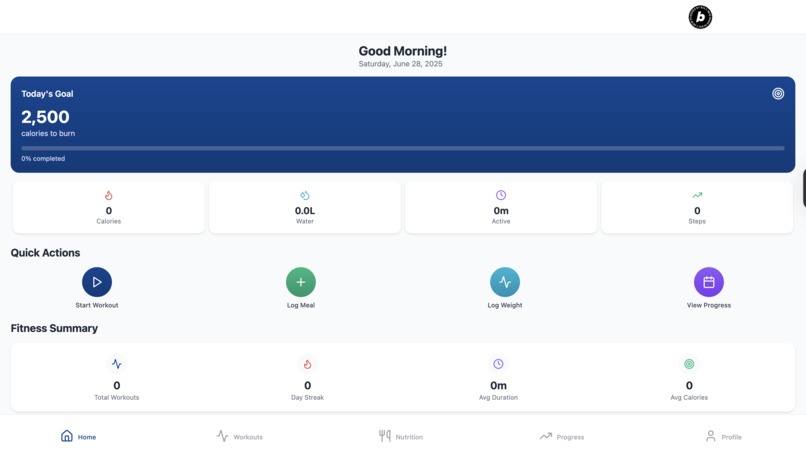Screen dimensions: 806x457
Task: Click the Today's Goal title
Action: [x=47, y=94]
